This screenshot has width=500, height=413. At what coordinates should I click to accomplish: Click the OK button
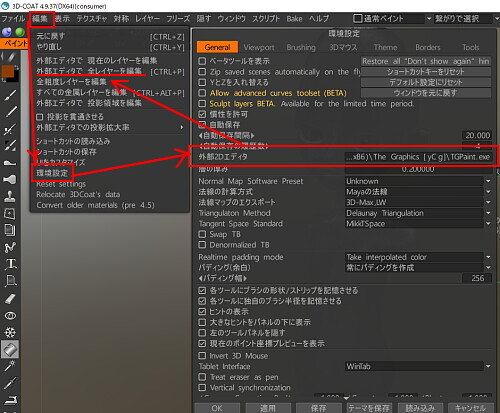tap(217, 408)
